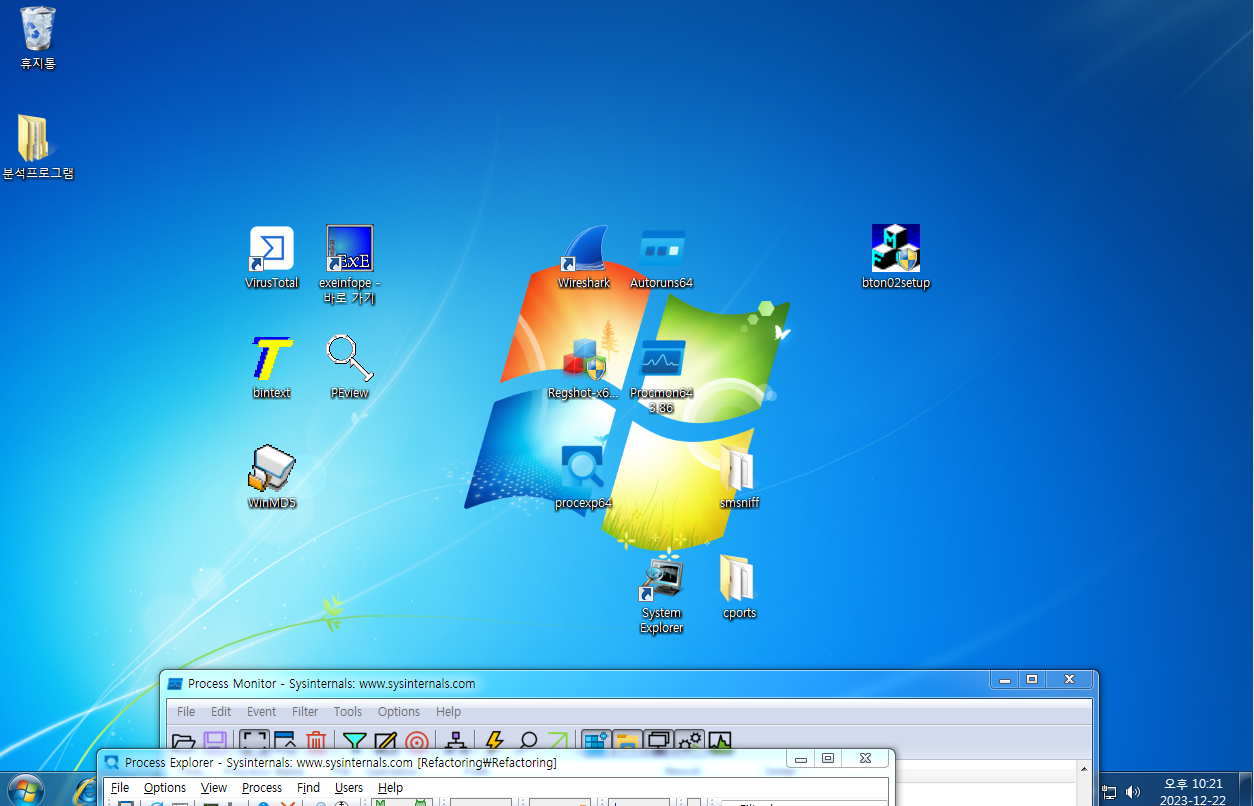
Task: Click Highlight pencil icon in Process Monitor
Action: click(386, 742)
